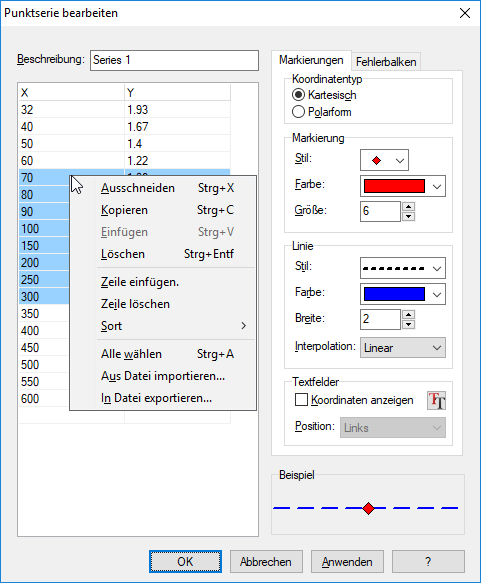Increase marker Größe with up arrow
The height and width of the screenshot is (583, 481).
point(409,207)
